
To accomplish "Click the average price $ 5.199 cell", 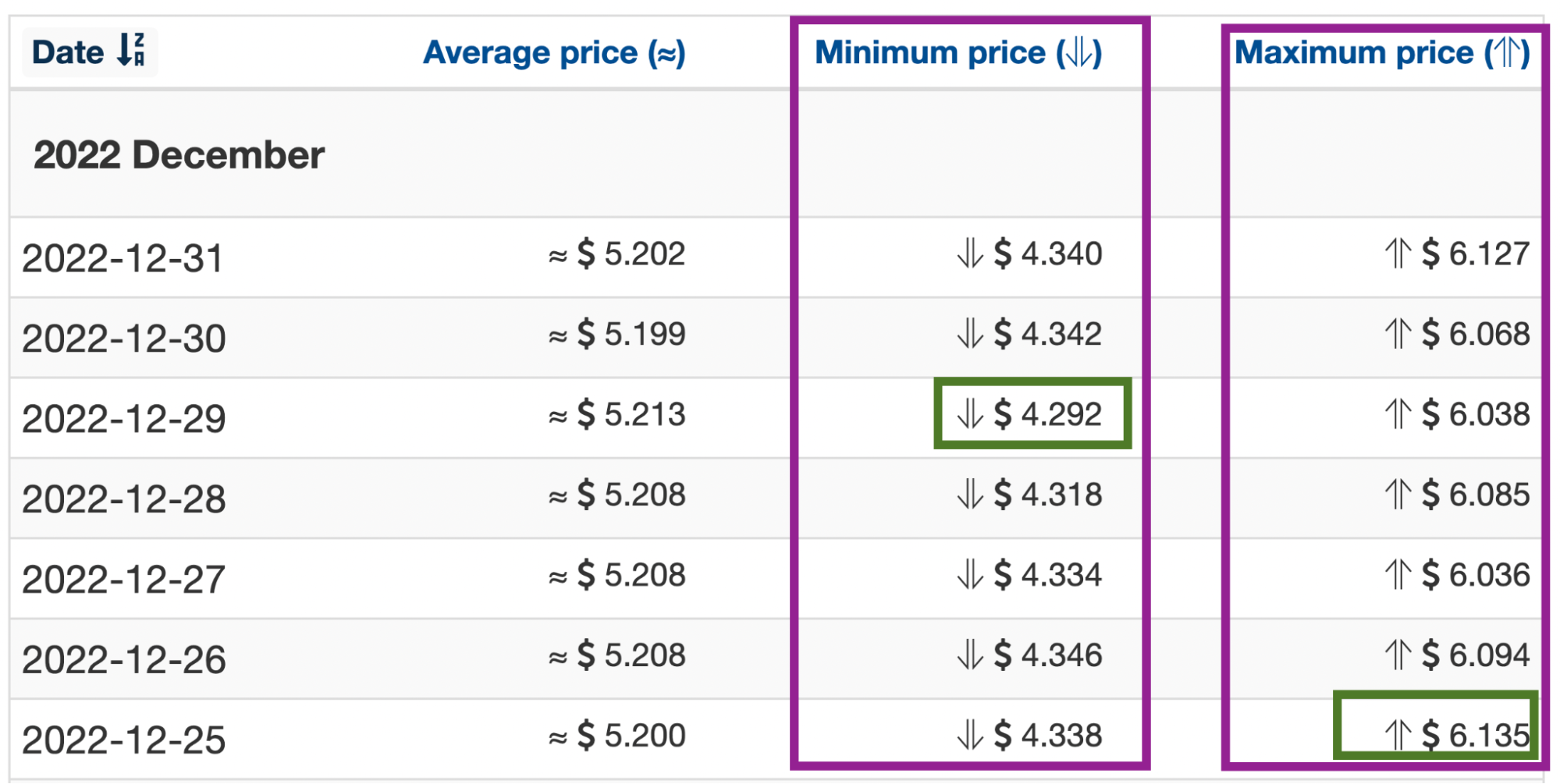I will pos(617,334).
